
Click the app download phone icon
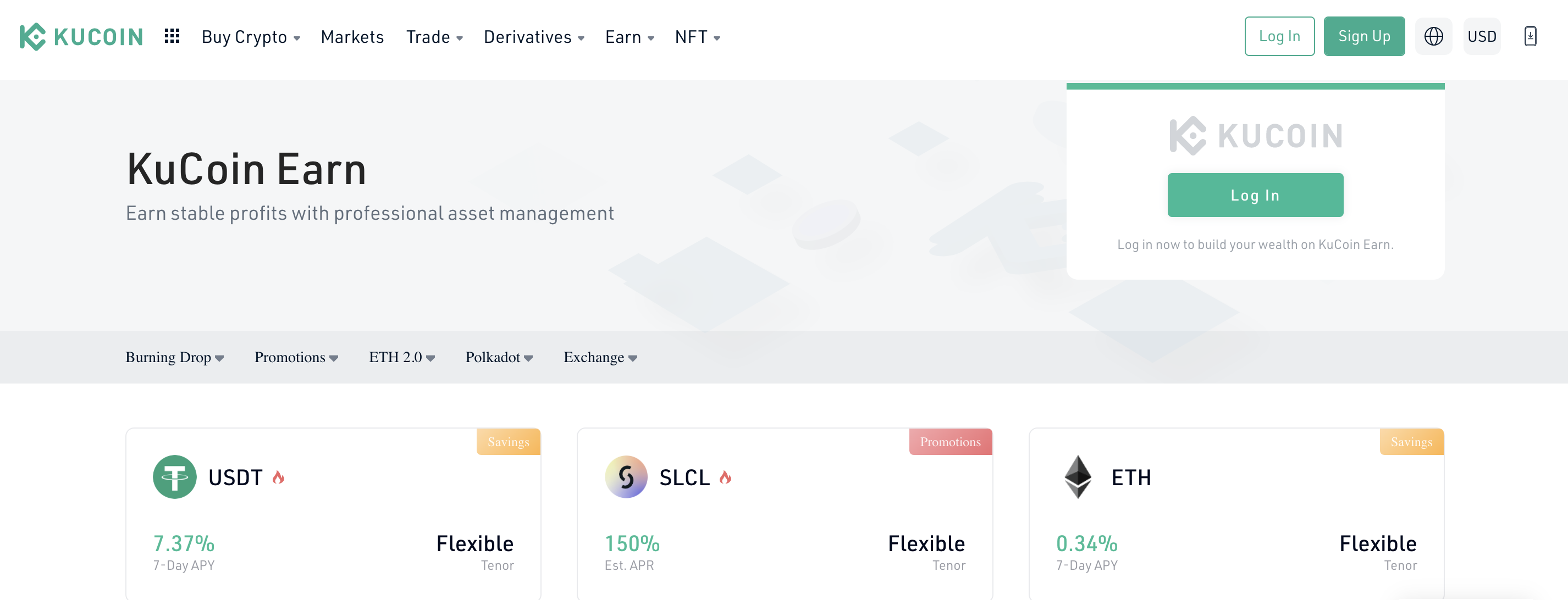click(x=1530, y=36)
